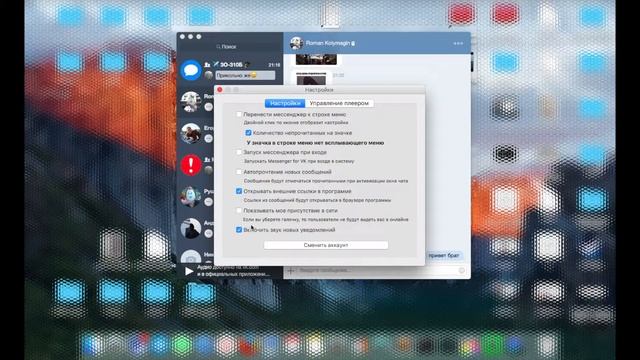Close the Настройки settings dialog
Screen dimensions: 640x360
coord(220,89)
